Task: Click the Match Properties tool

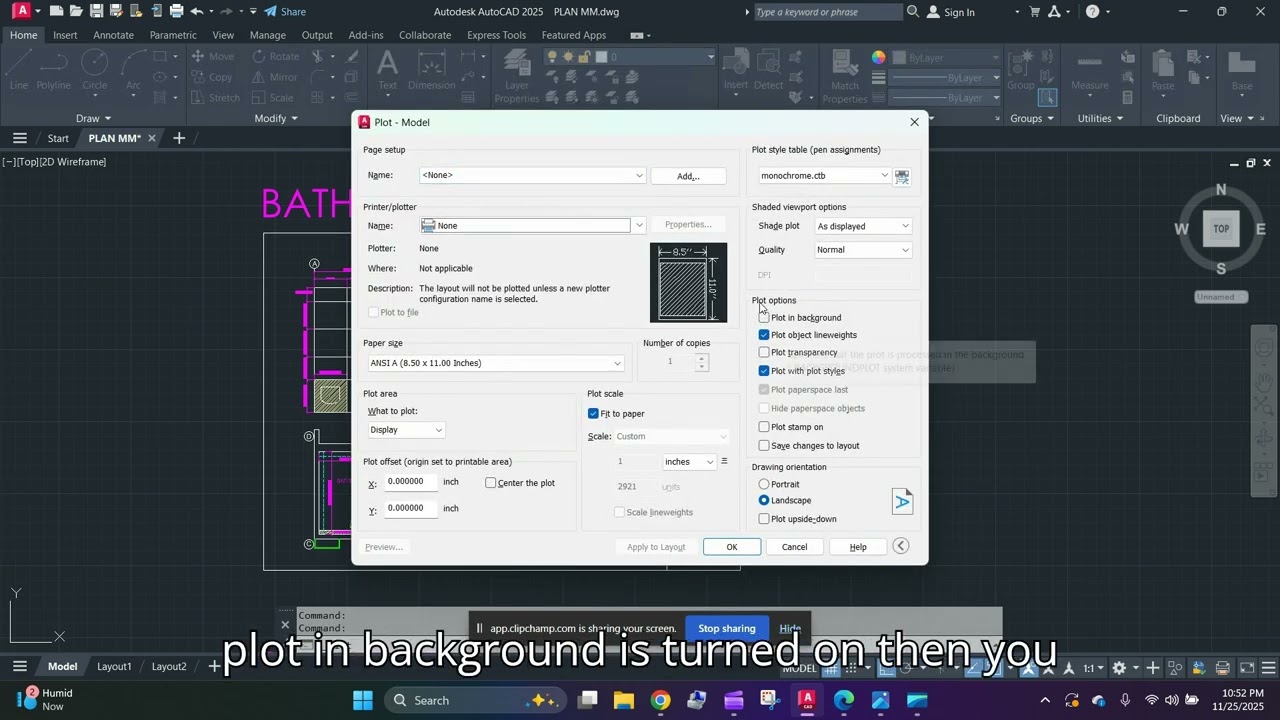Action: pyautogui.click(x=845, y=77)
